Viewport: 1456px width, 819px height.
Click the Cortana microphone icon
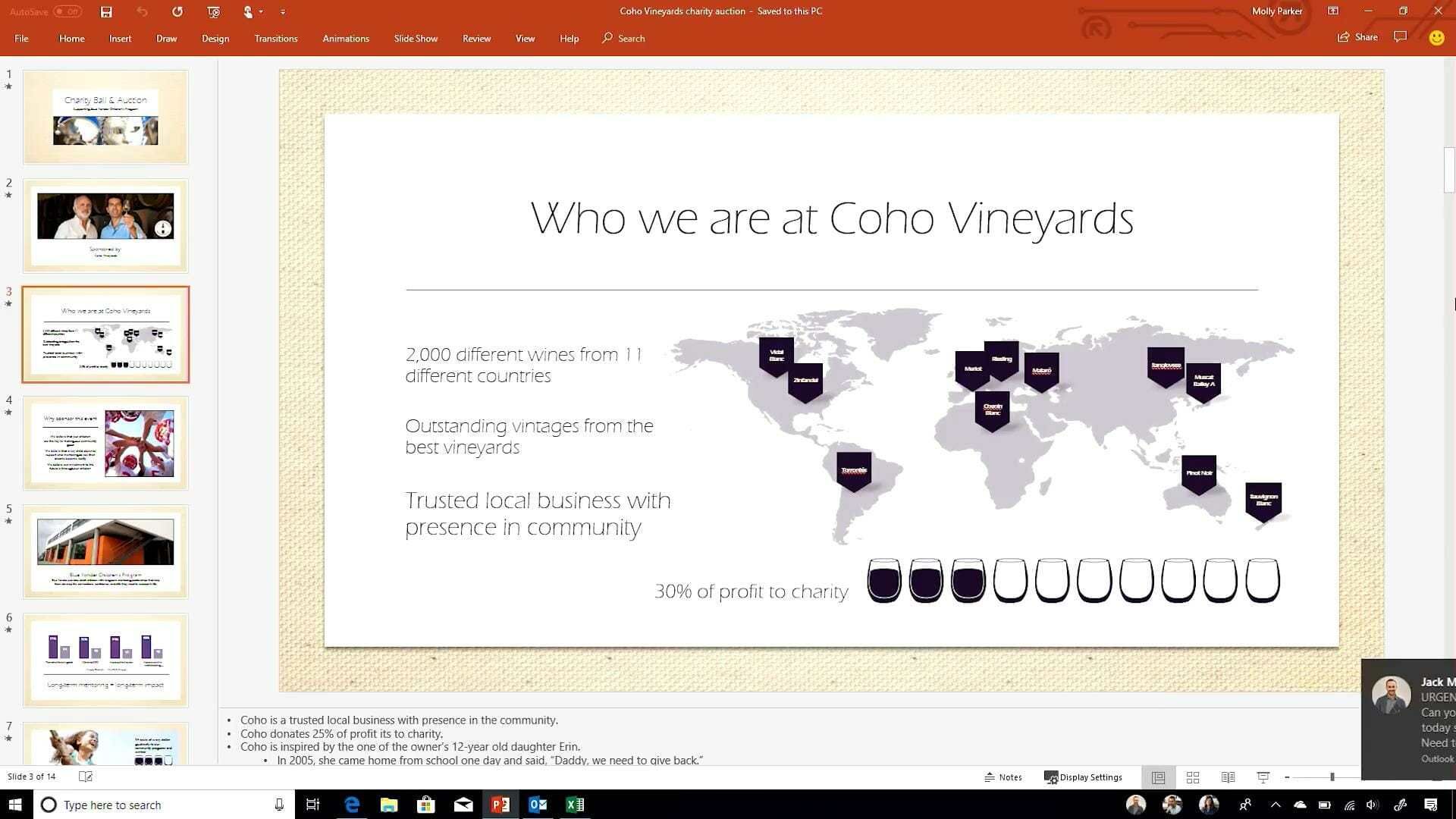[279, 805]
